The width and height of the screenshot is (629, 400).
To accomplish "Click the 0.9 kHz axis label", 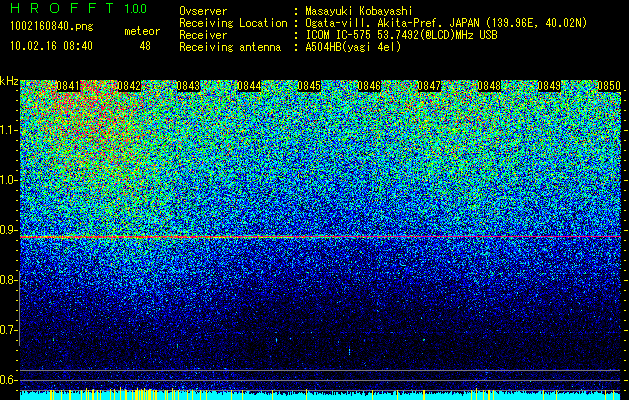I will click(x=8, y=230).
